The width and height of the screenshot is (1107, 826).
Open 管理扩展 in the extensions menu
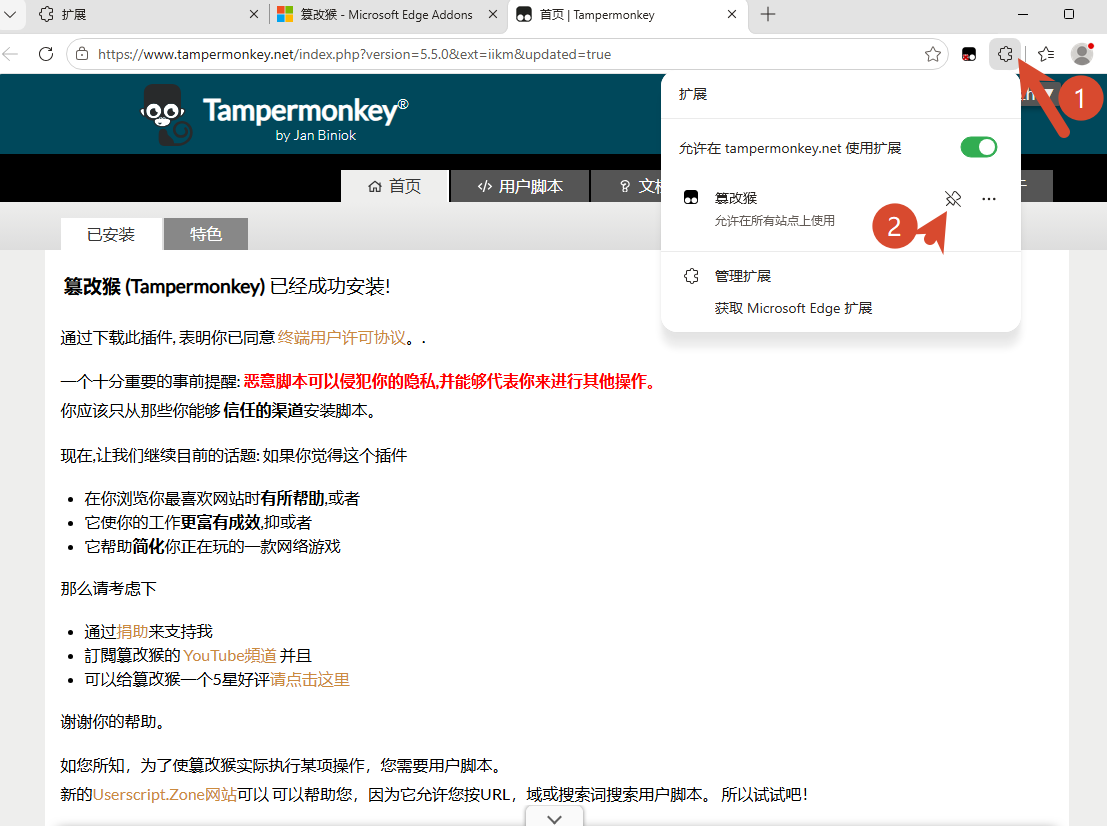(x=743, y=276)
